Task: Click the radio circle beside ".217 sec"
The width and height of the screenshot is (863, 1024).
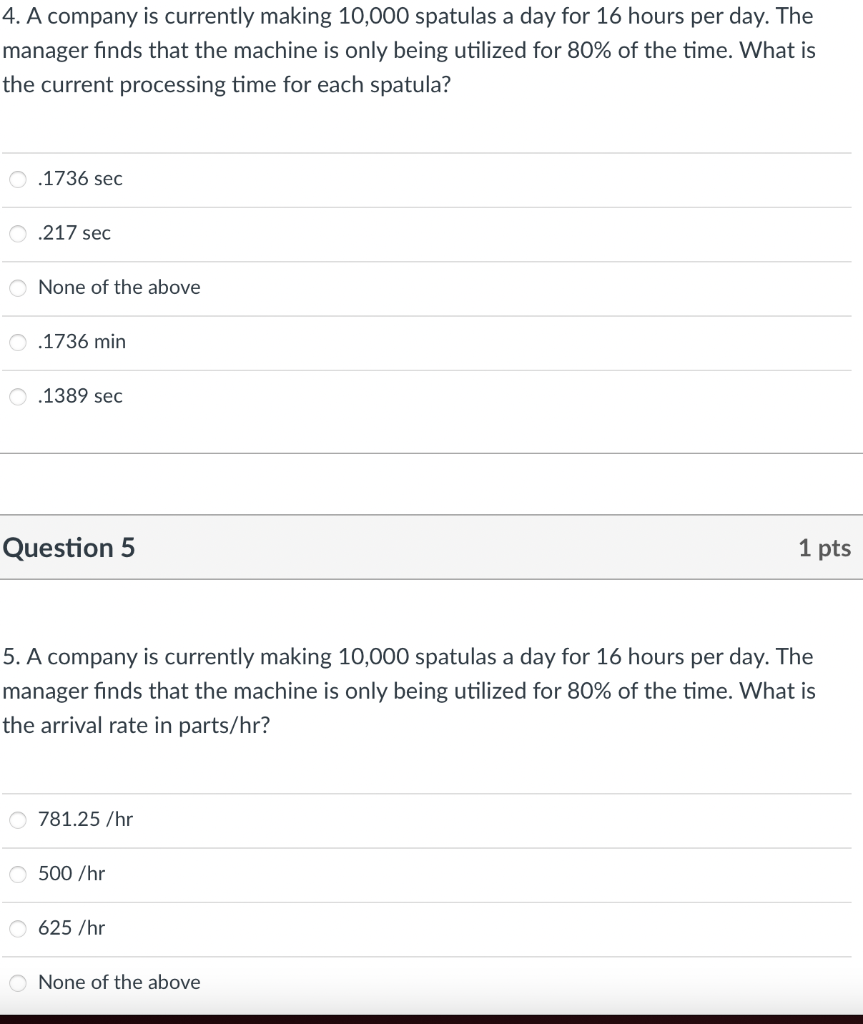Action: (x=17, y=233)
